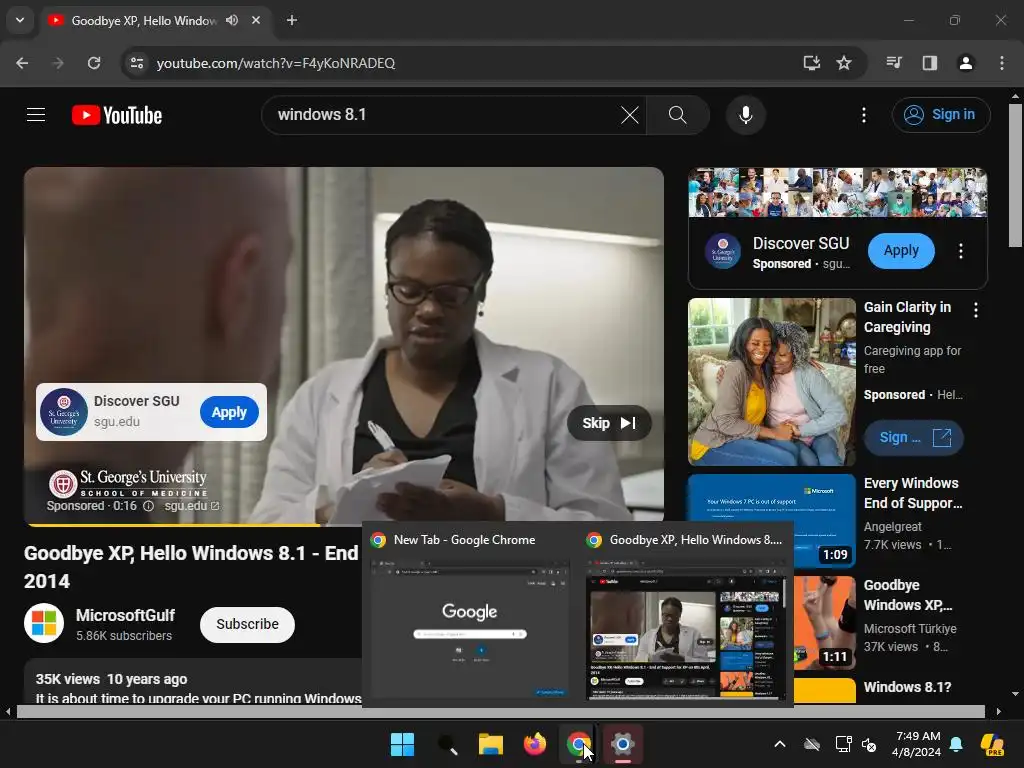Click the magnifier search button
Viewport: 1024px width, 768px height.
tap(678, 115)
